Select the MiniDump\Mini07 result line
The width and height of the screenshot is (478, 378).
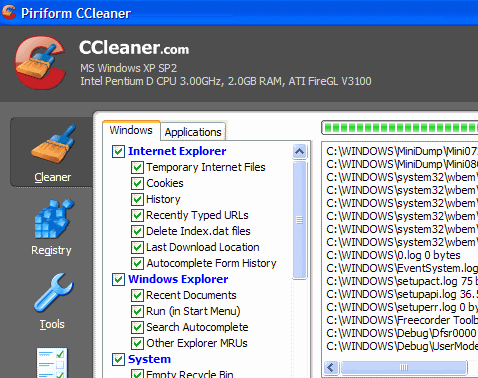point(402,151)
